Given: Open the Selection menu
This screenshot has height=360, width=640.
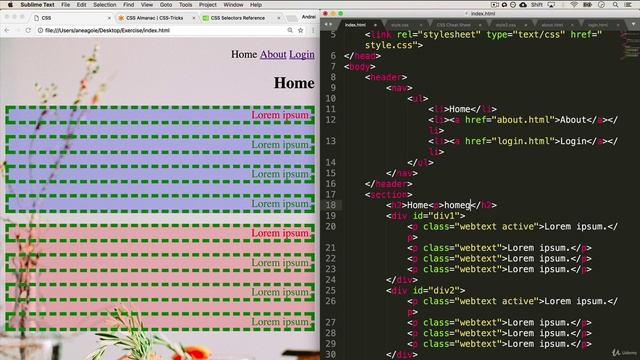Looking at the screenshot, I should click(x=104, y=5).
